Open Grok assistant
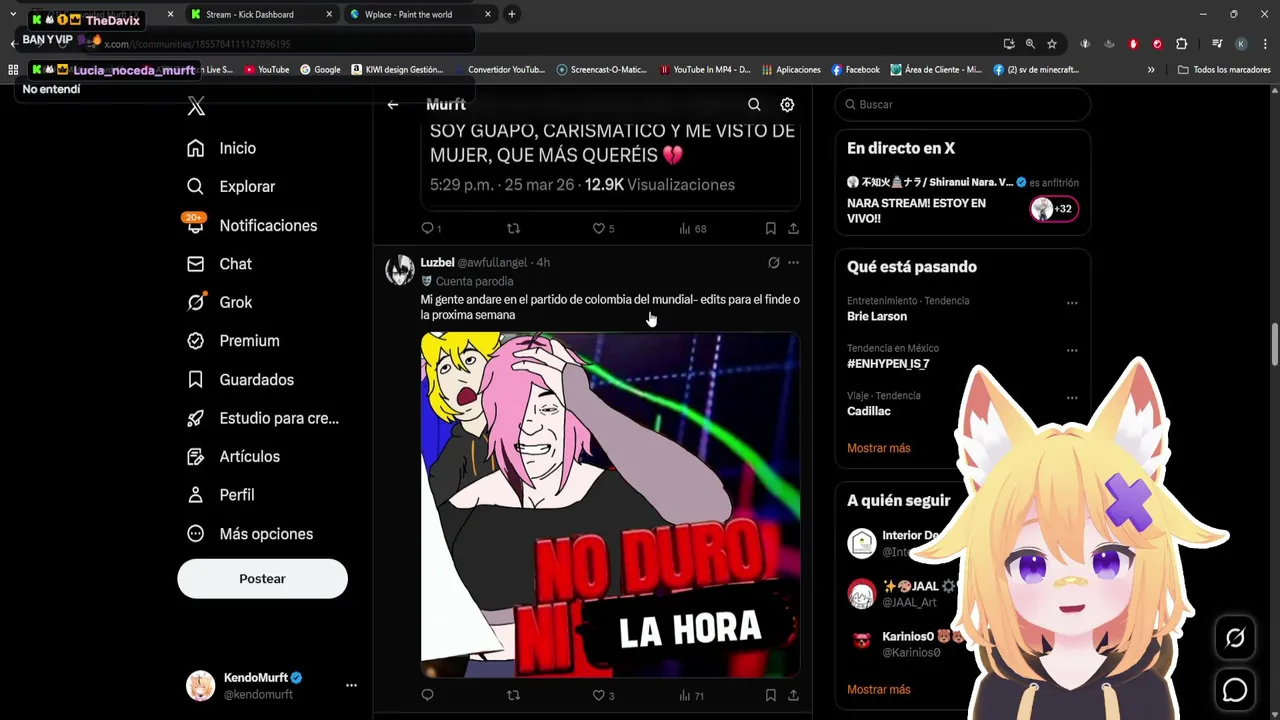 (x=219, y=302)
